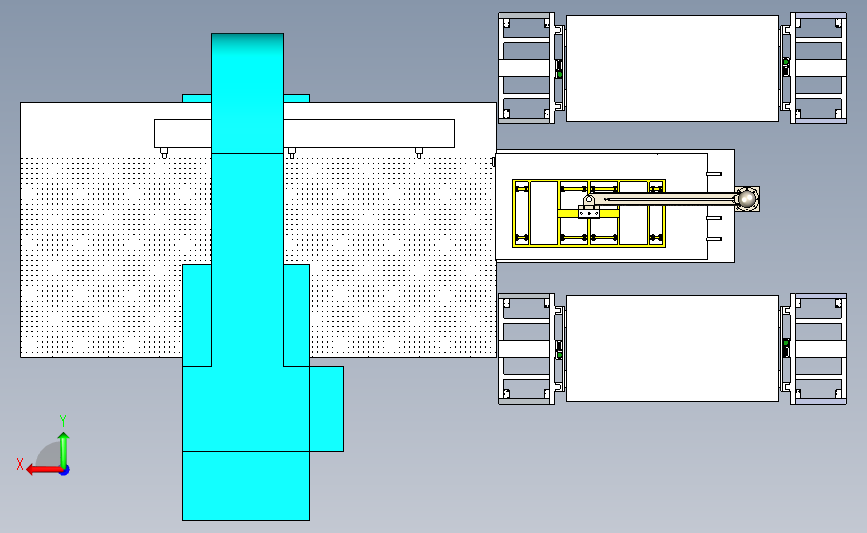Click the red X axis arrow of the triad
Viewport: 867px width, 533px height.
43,470
